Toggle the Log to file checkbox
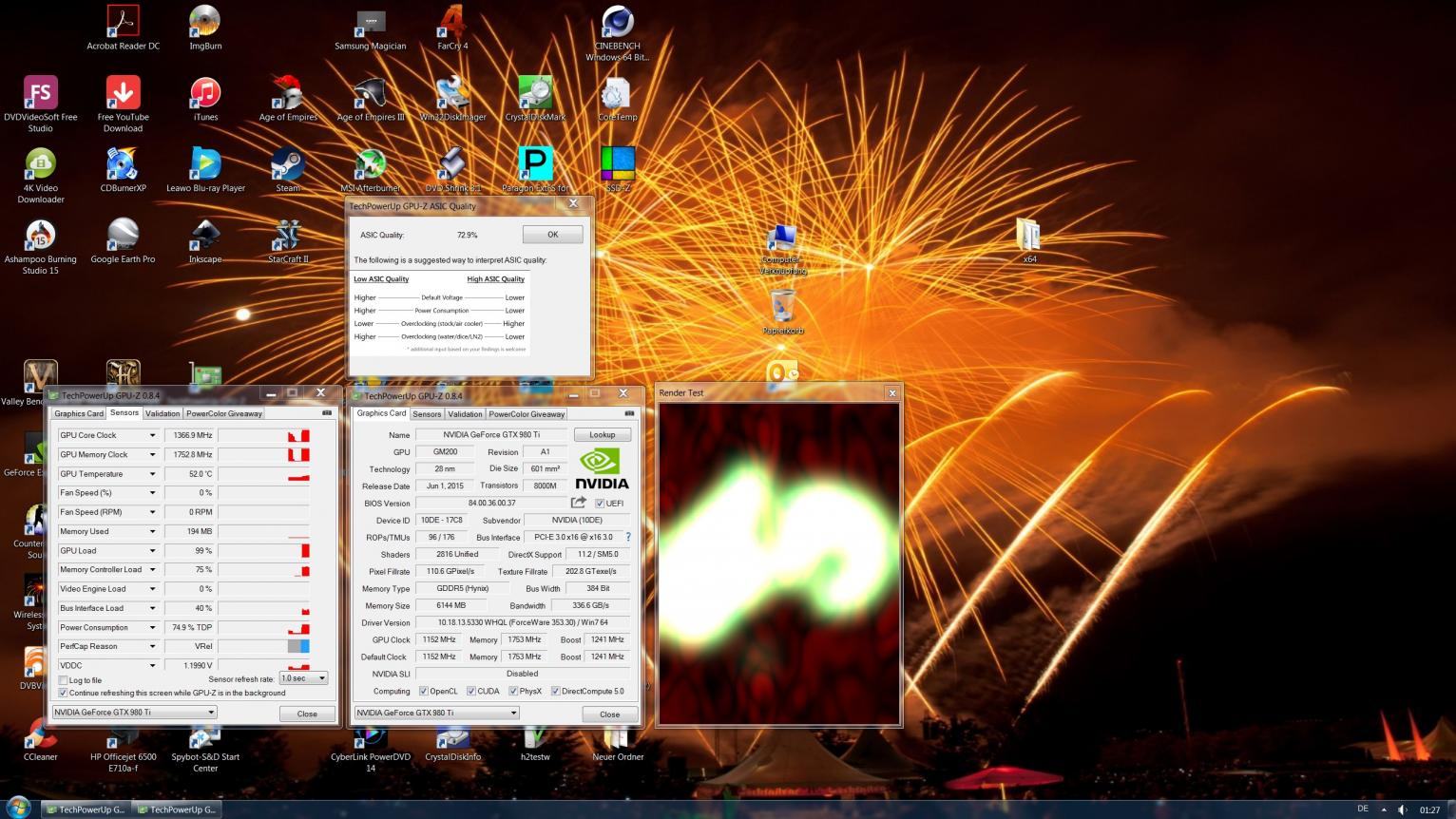This screenshot has width=1456, height=819. coord(64,680)
